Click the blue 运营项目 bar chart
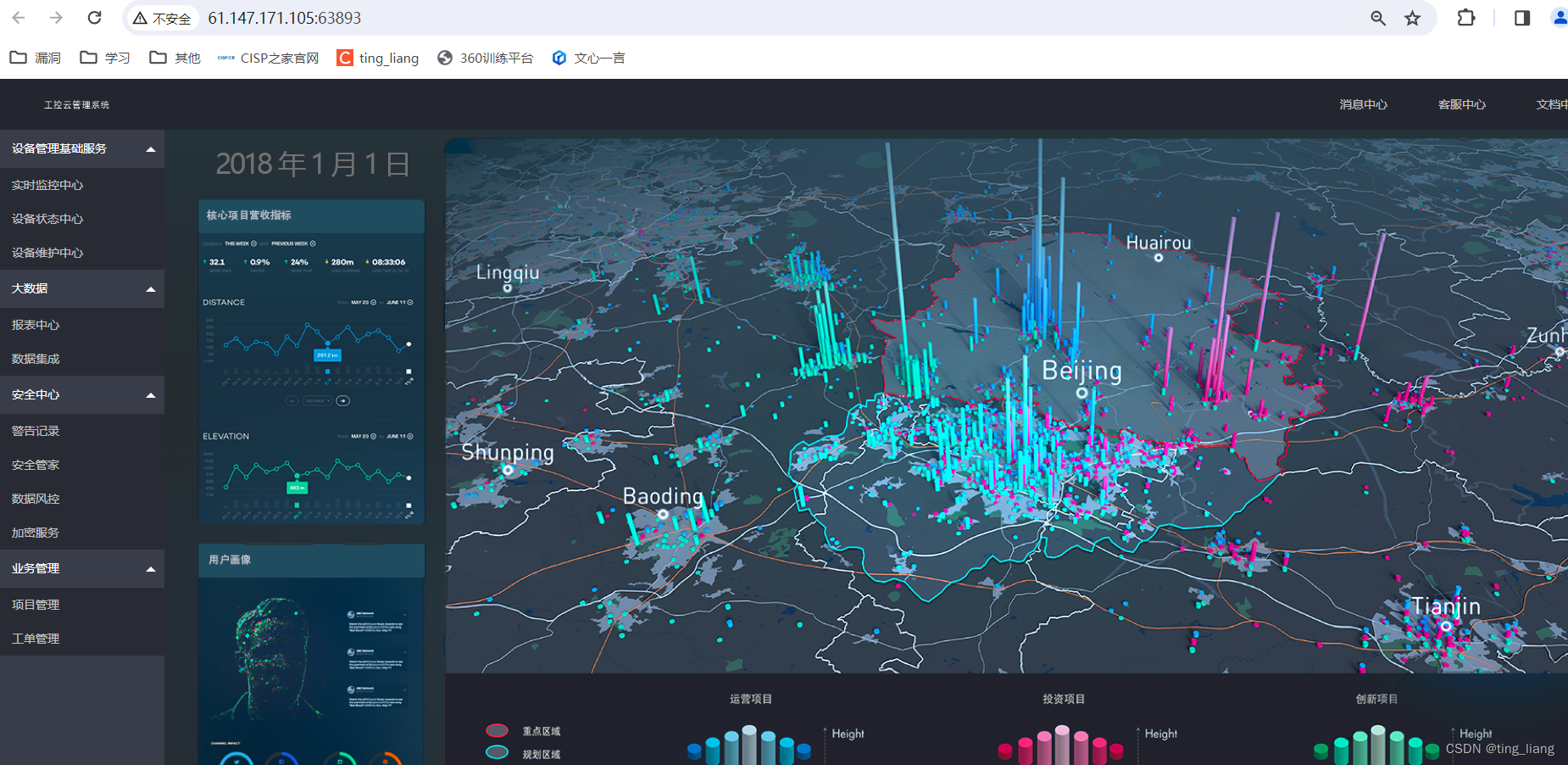Viewport: 1568px width, 765px height. 749,745
